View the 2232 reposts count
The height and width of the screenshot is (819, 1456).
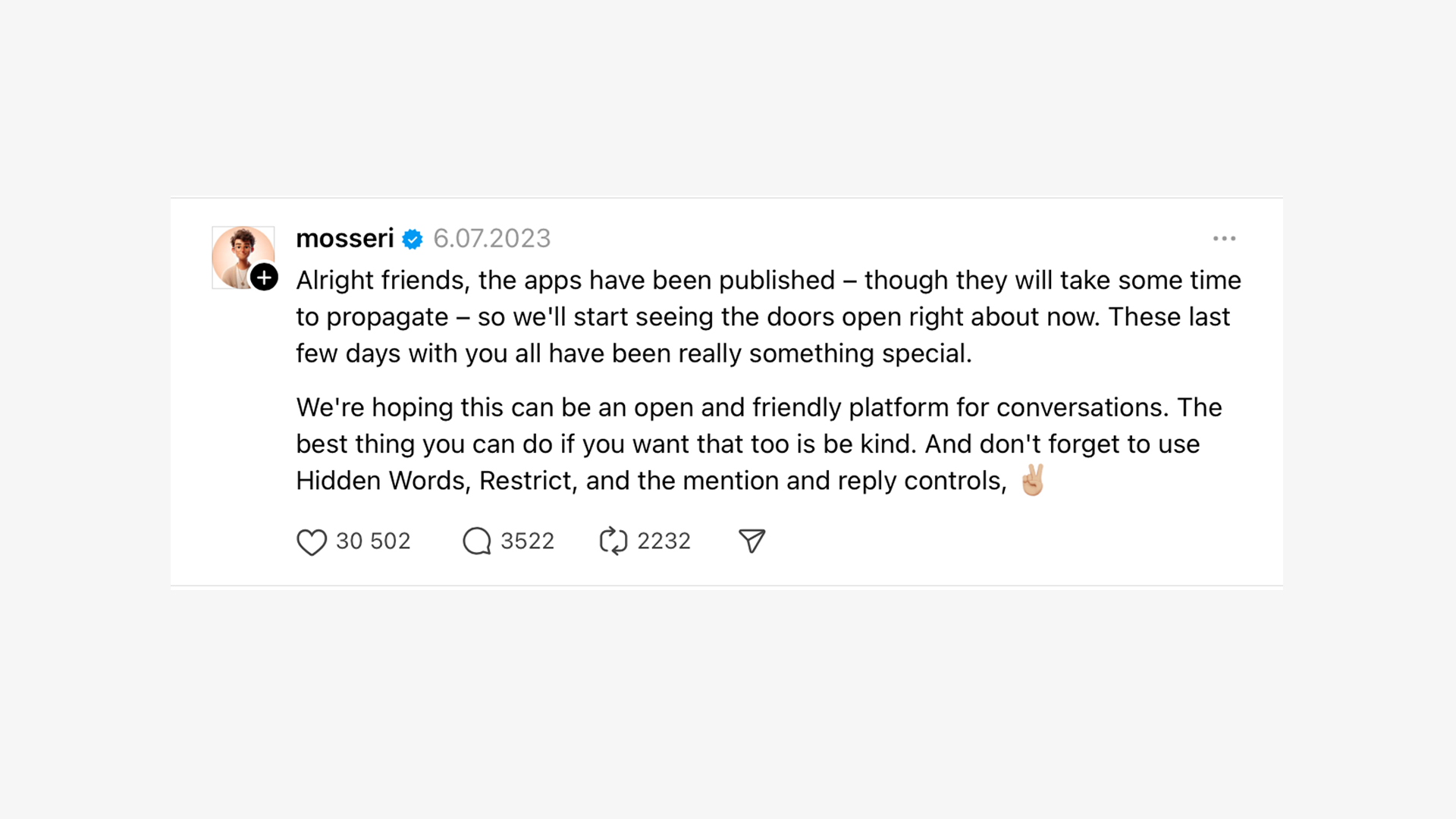click(664, 541)
